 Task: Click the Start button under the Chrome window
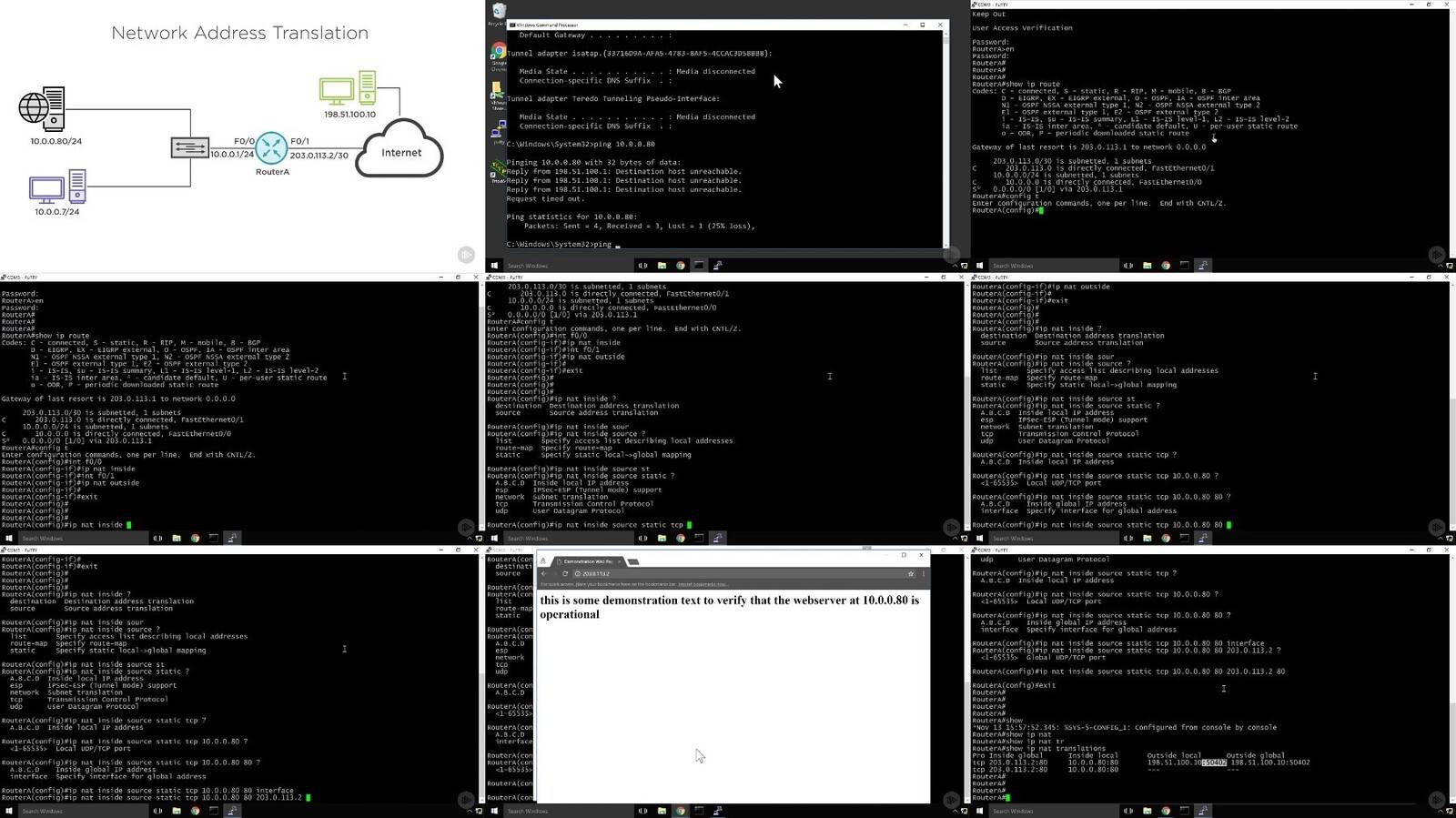[494, 811]
